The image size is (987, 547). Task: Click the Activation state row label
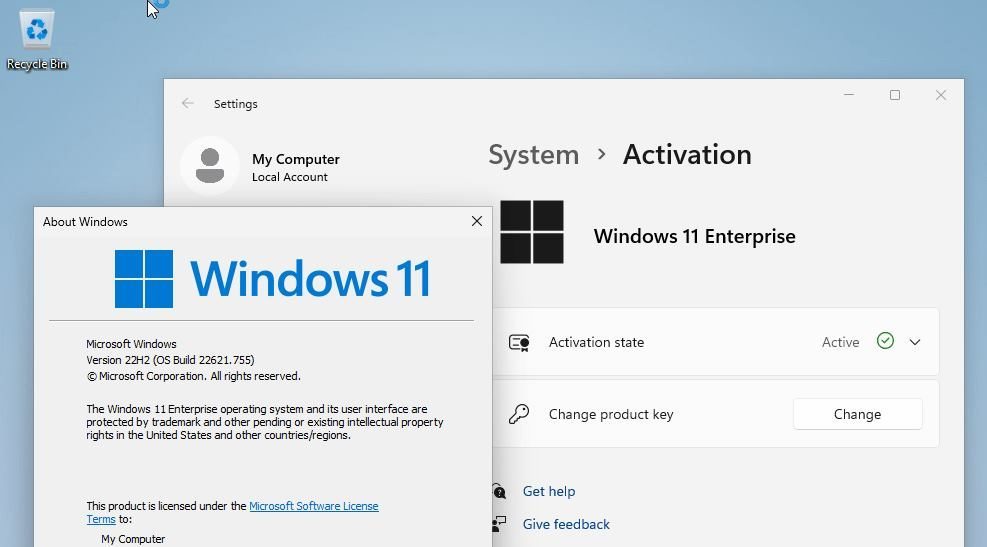point(596,342)
